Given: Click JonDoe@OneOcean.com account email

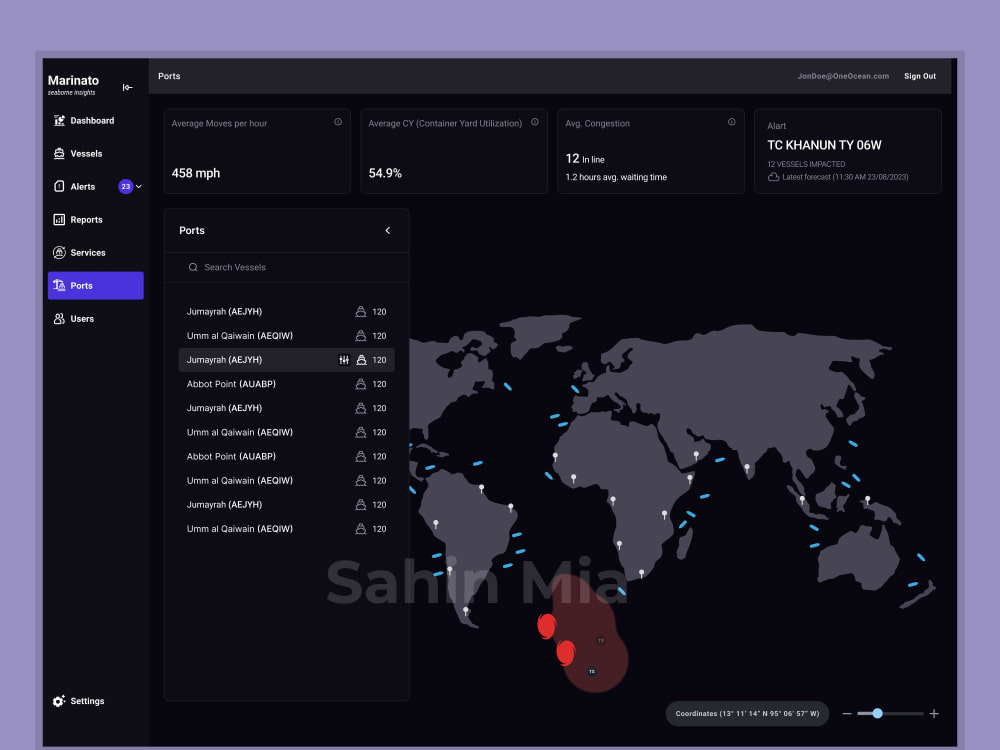Looking at the screenshot, I should [x=843, y=76].
